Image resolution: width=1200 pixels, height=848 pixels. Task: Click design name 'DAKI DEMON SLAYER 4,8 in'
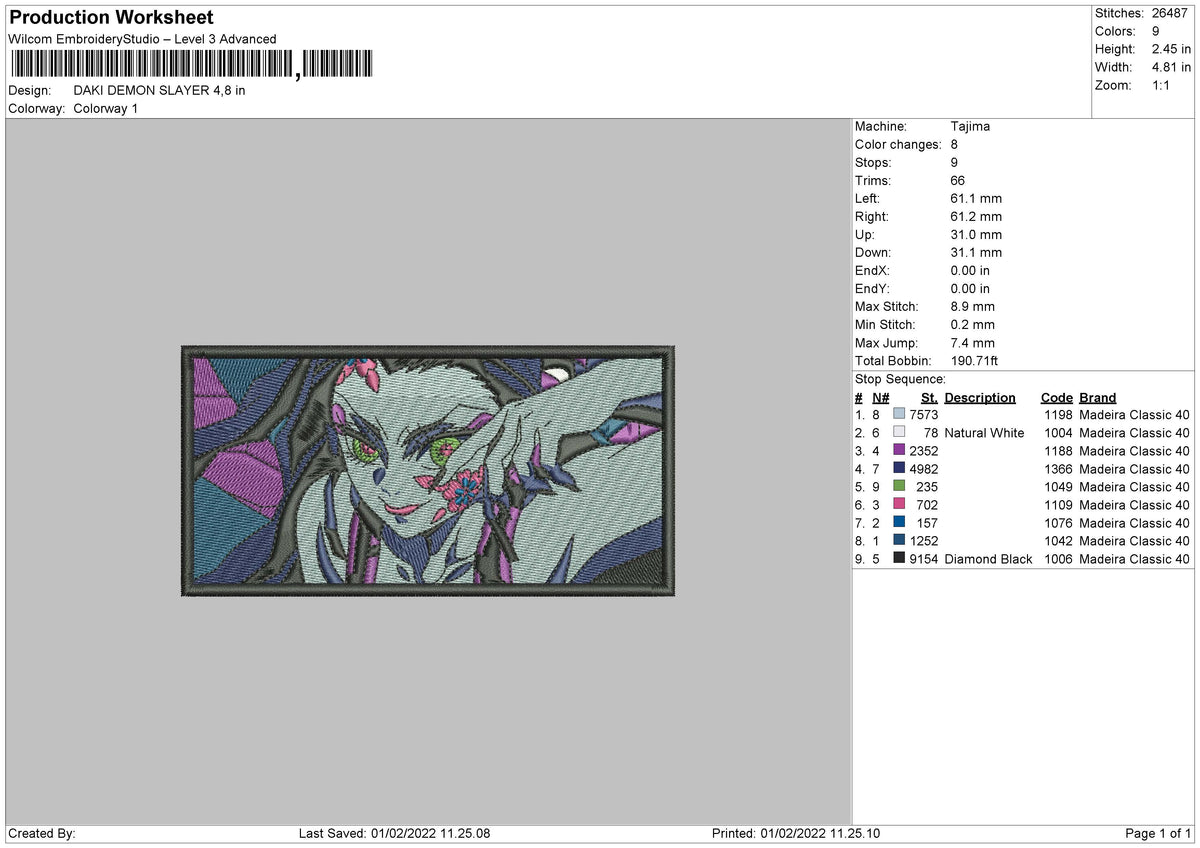[160, 90]
